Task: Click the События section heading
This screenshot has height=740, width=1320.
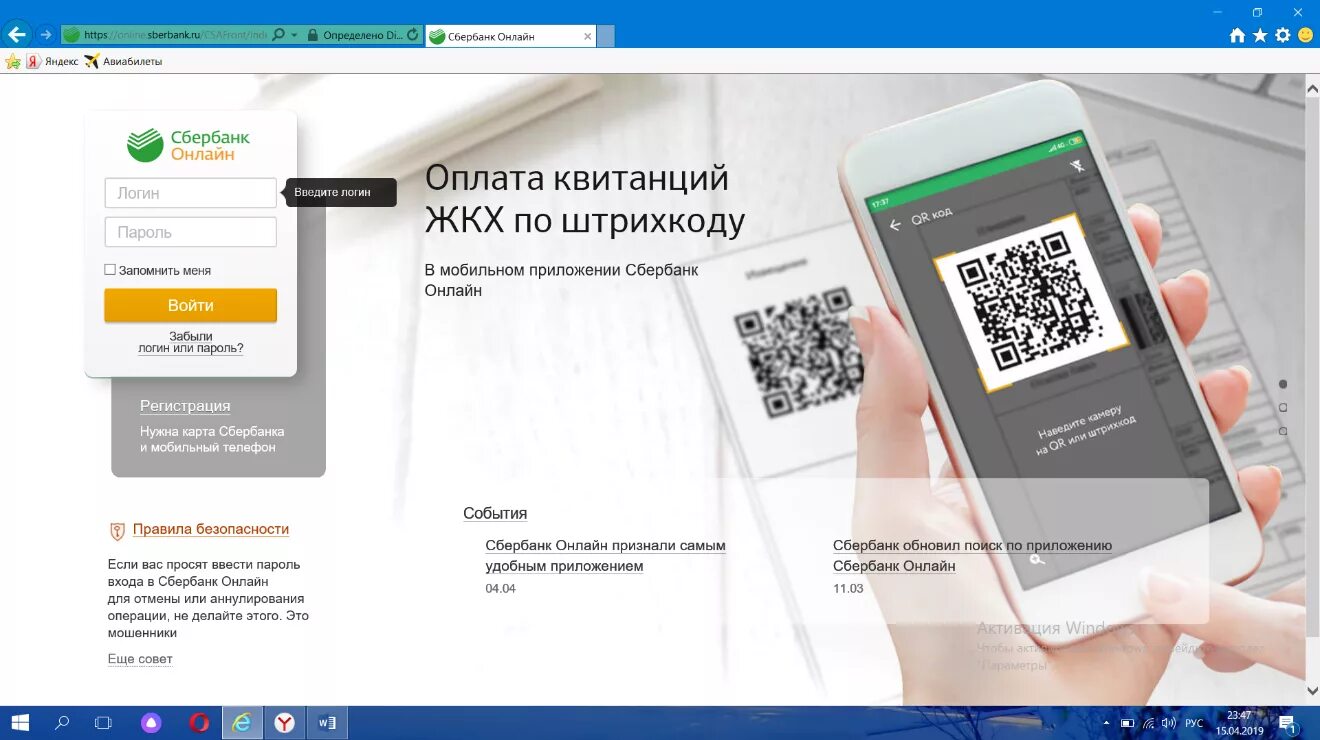Action: [495, 513]
